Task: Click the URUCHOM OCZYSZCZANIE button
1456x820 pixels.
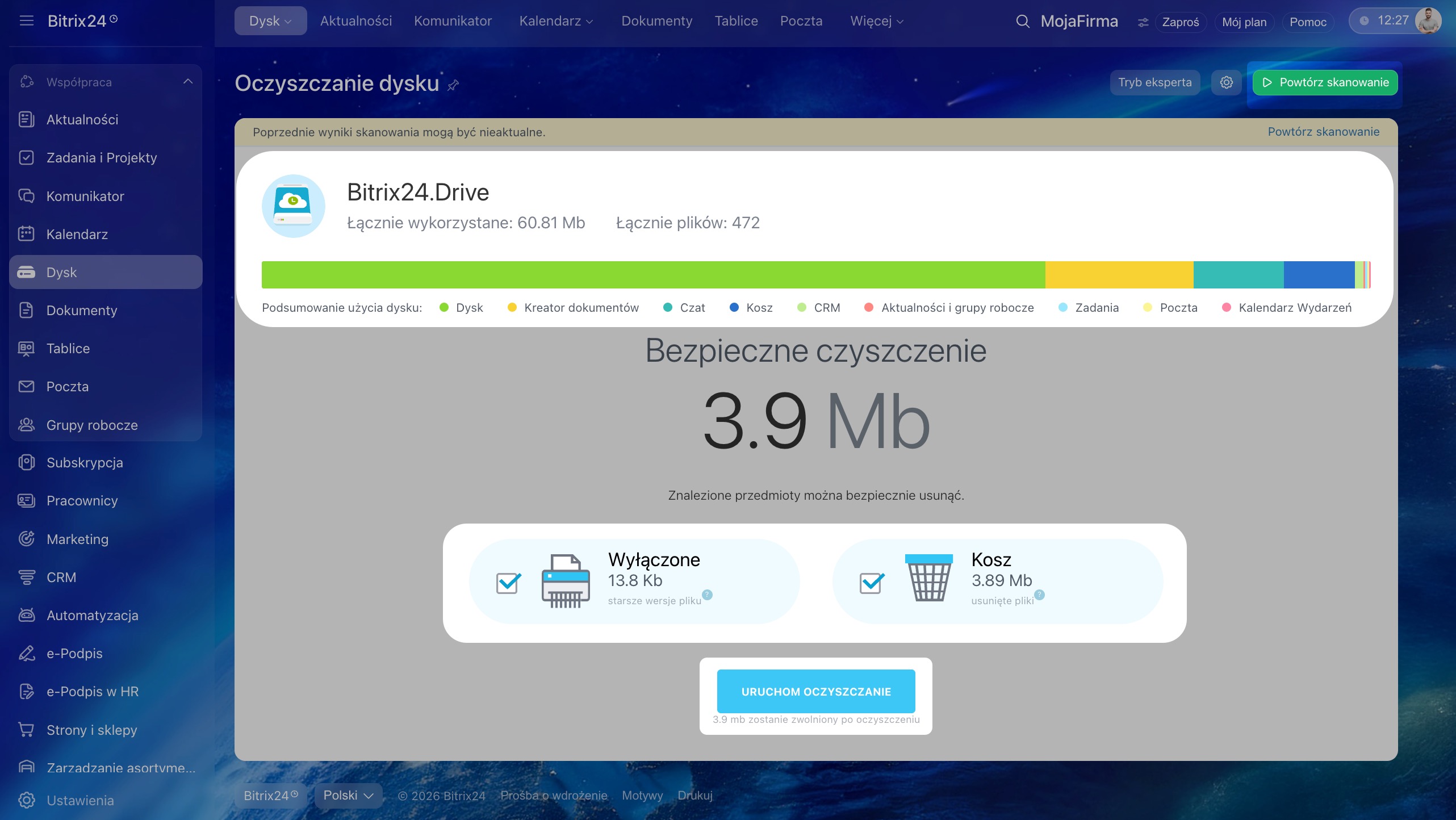Action: [x=815, y=691]
